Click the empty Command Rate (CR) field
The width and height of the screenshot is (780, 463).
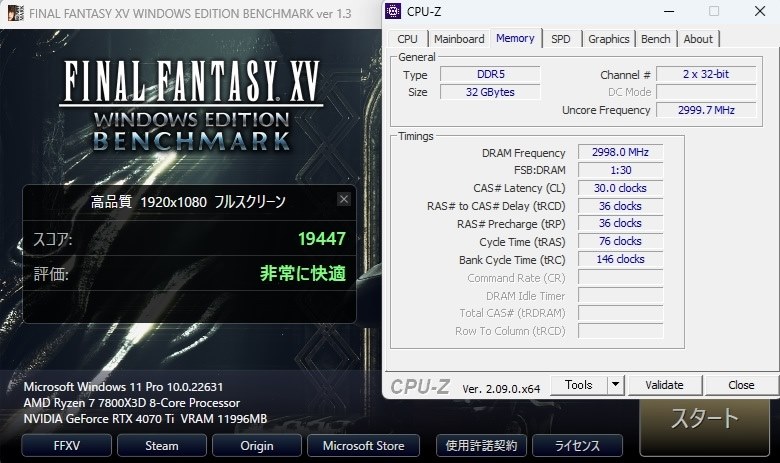620,278
